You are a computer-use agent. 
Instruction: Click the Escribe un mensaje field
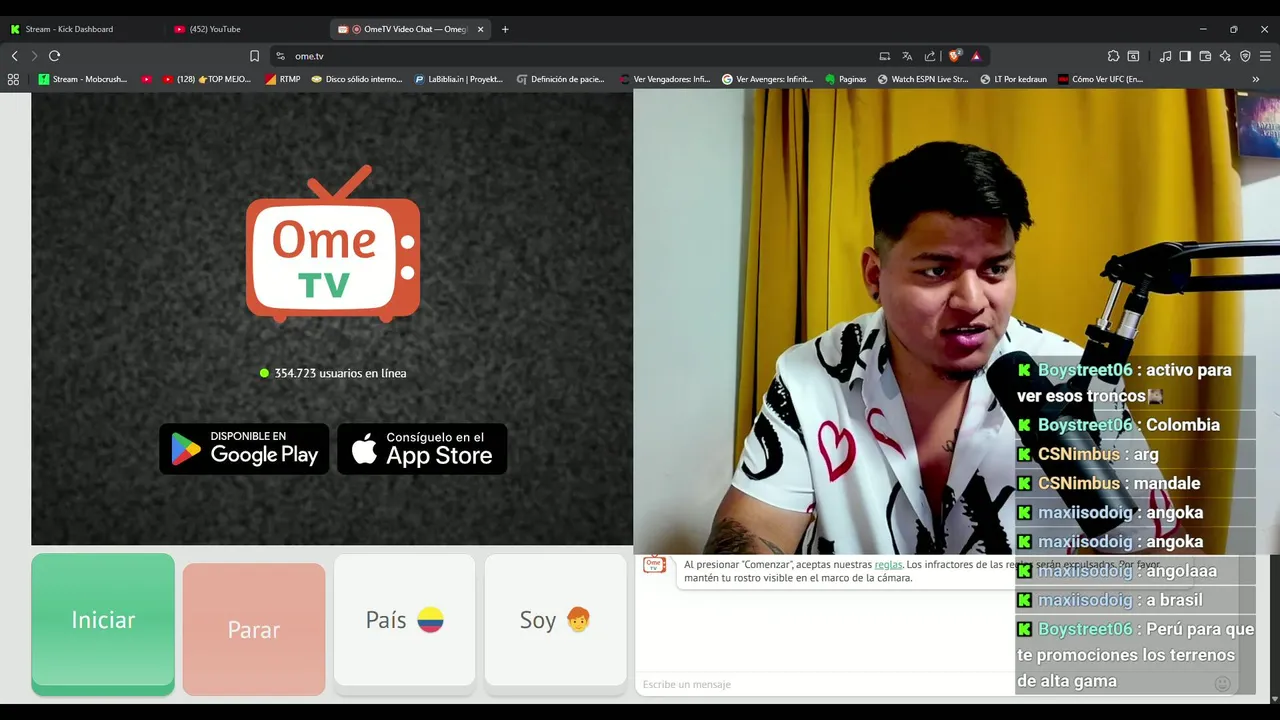click(825, 684)
